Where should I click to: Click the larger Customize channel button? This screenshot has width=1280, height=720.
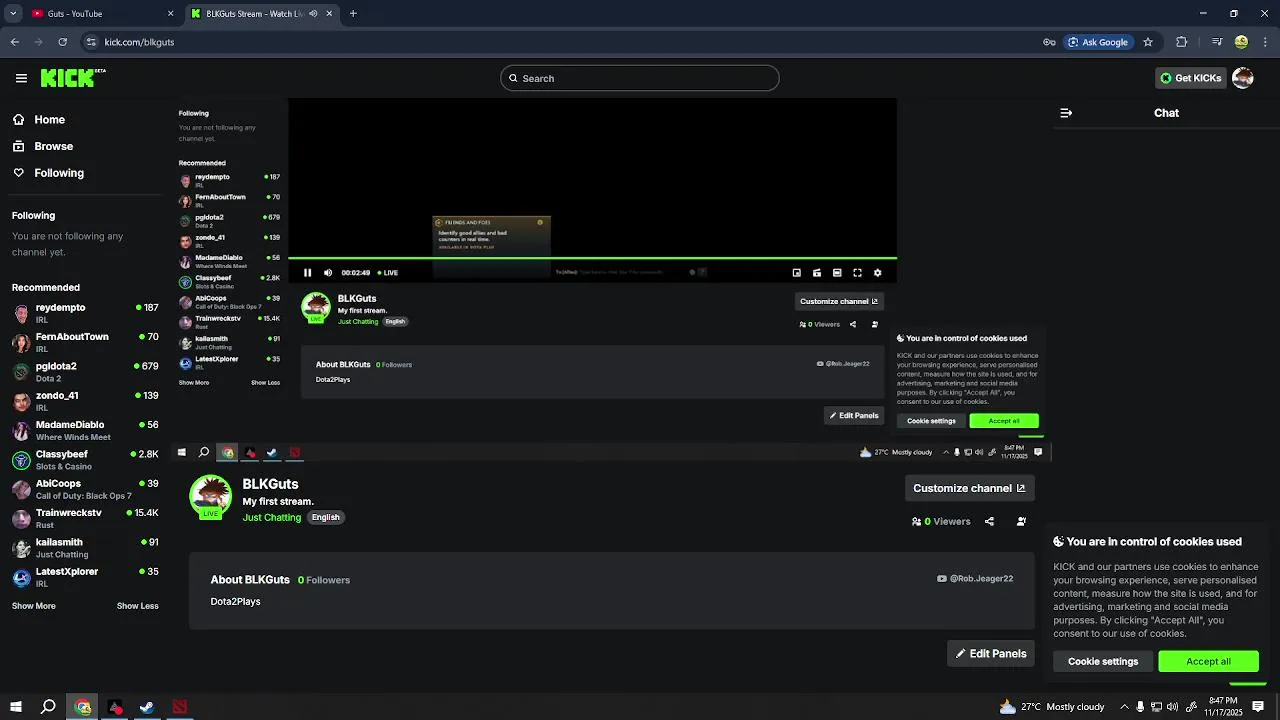pos(969,488)
